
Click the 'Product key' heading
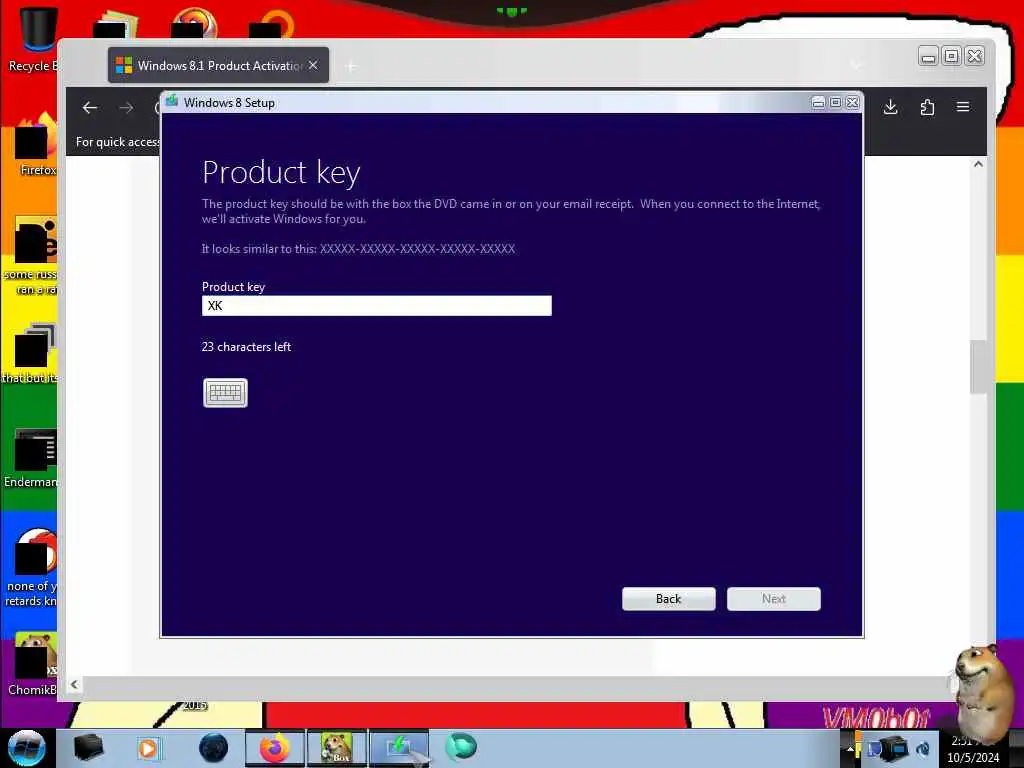coord(281,172)
